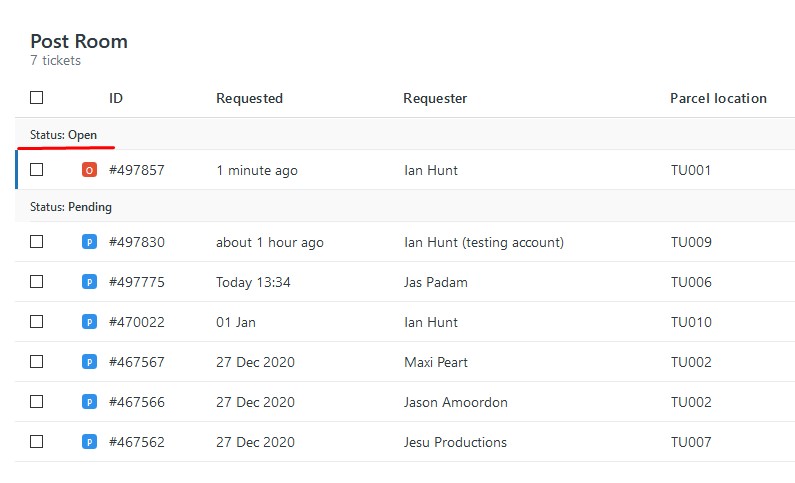Toggle the select-all checkbox in header

click(x=37, y=98)
